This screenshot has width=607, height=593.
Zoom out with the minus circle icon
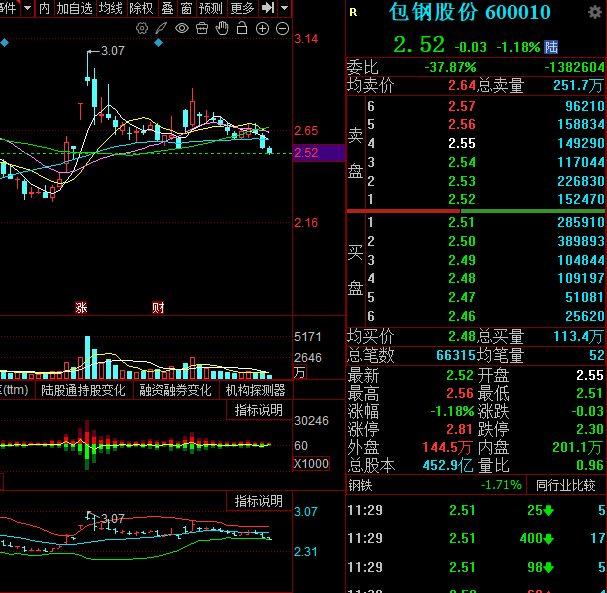coord(283,29)
